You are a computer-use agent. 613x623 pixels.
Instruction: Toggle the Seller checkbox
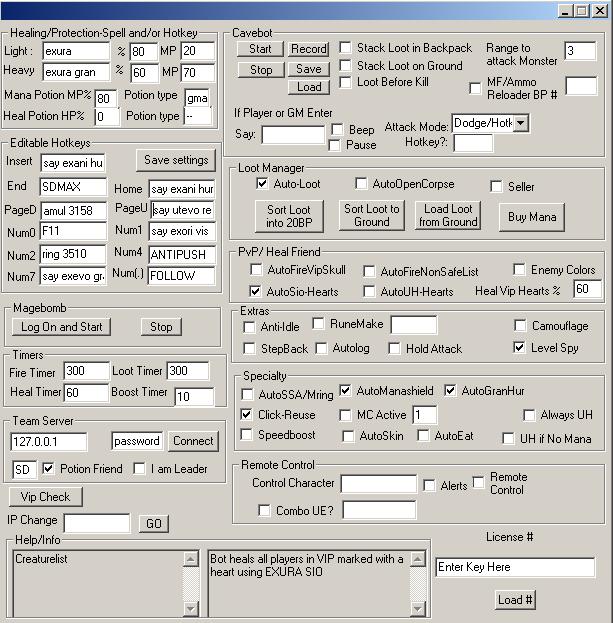pyautogui.click(x=496, y=186)
